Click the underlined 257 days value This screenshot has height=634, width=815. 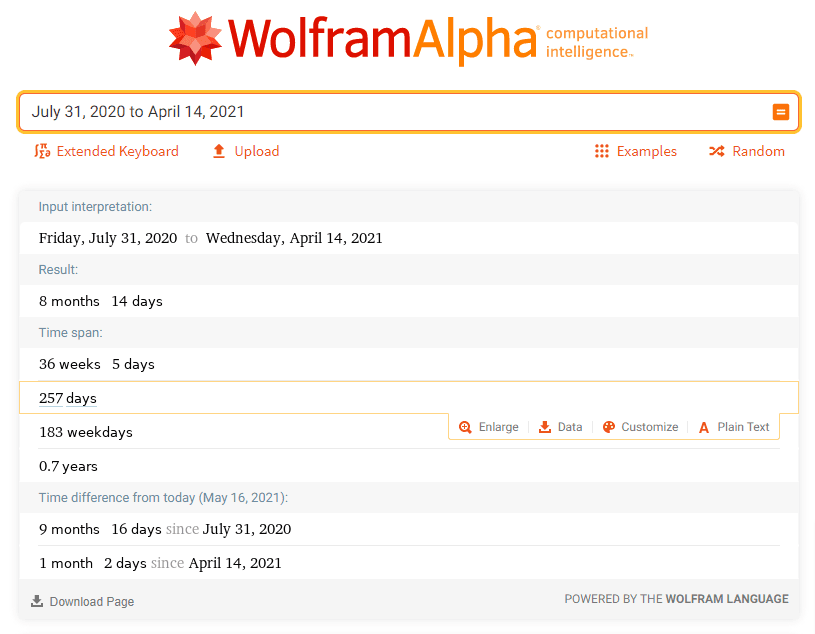click(67, 398)
